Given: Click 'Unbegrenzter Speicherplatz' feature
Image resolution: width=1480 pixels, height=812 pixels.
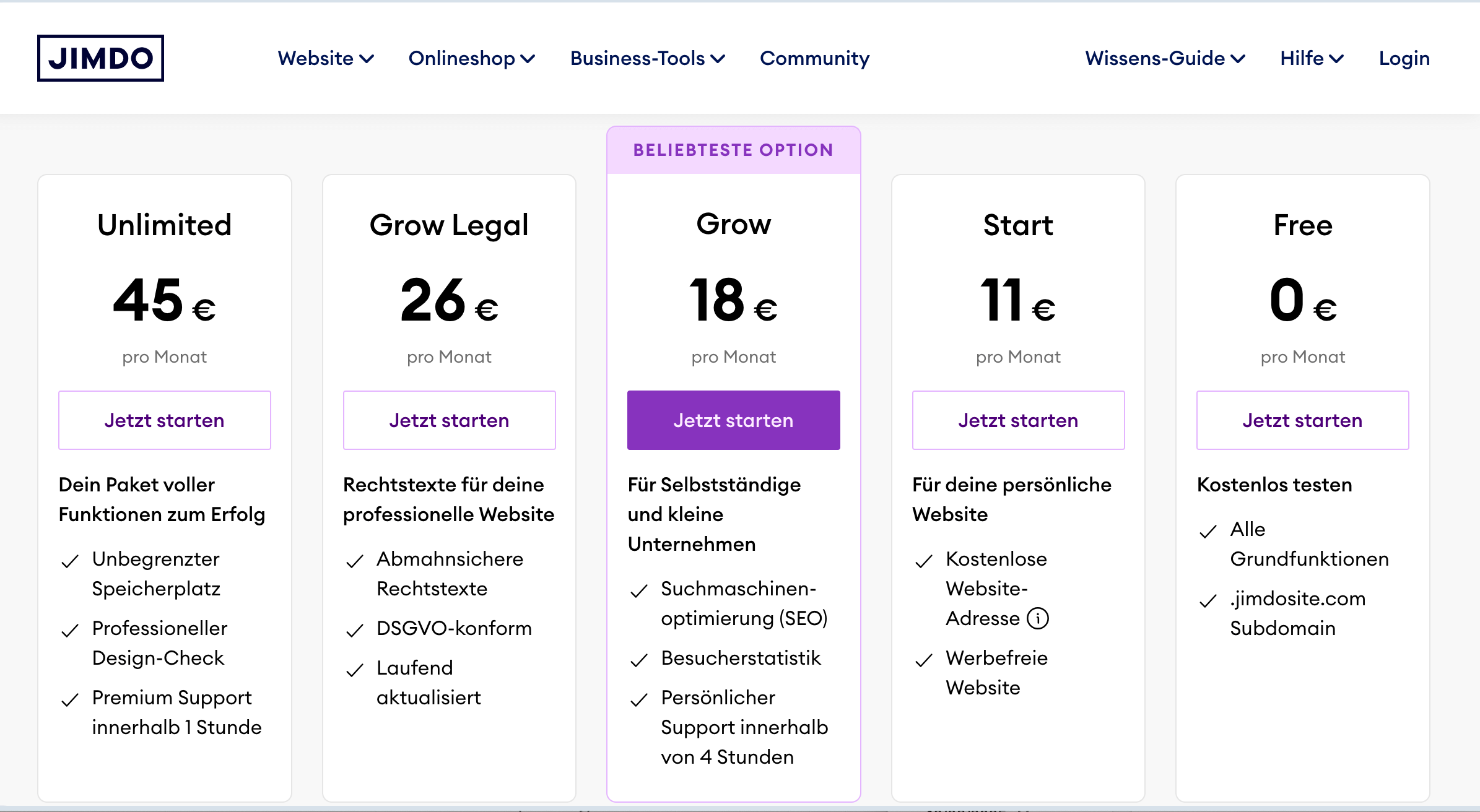Looking at the screenshot, I should [x=156, y=574].
